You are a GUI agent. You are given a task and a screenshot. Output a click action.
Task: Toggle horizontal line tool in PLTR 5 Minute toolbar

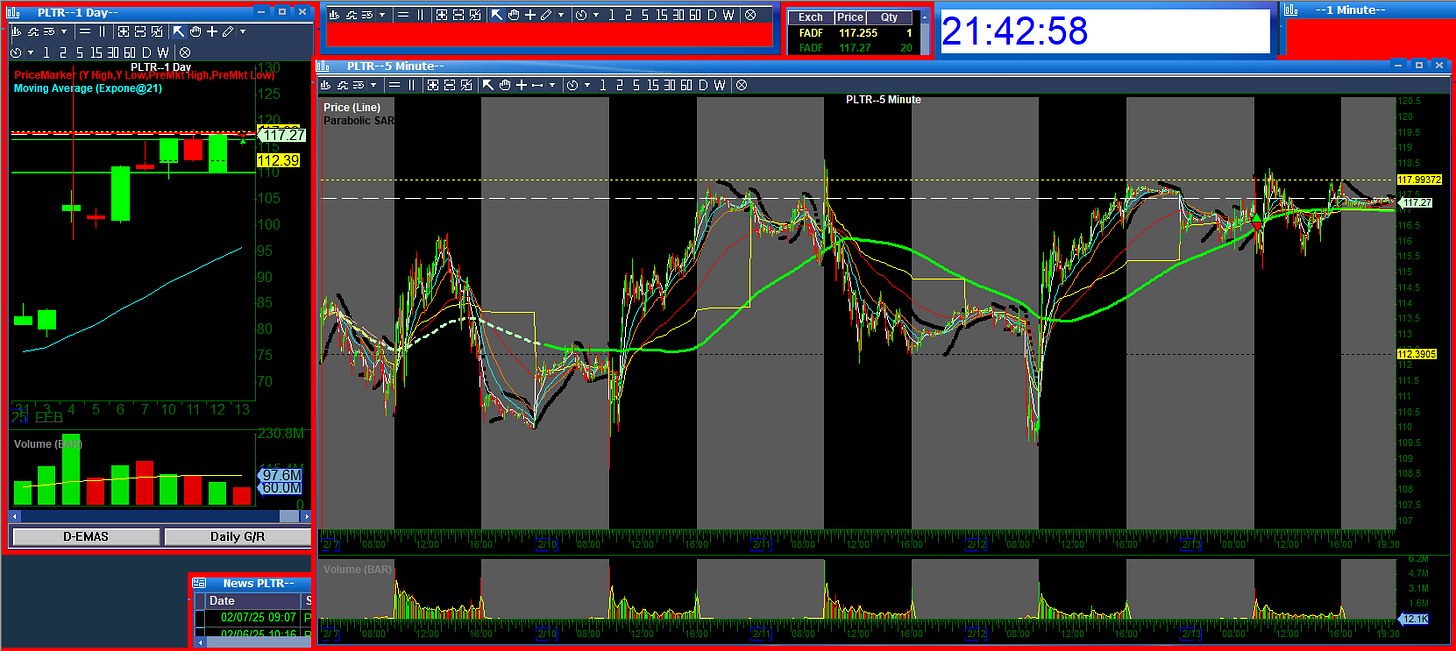pos(394,85)
